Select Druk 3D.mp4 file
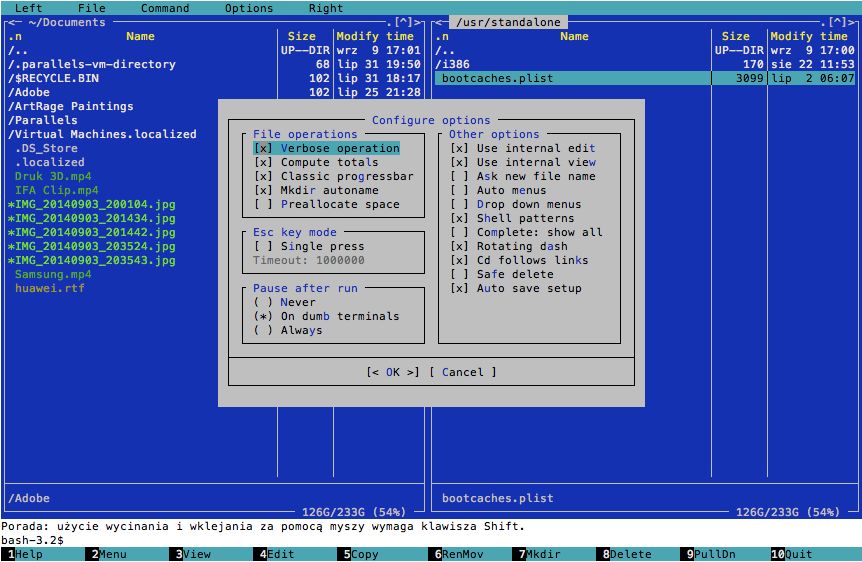This screenshot has width=862, height=562. click(53, 177)
